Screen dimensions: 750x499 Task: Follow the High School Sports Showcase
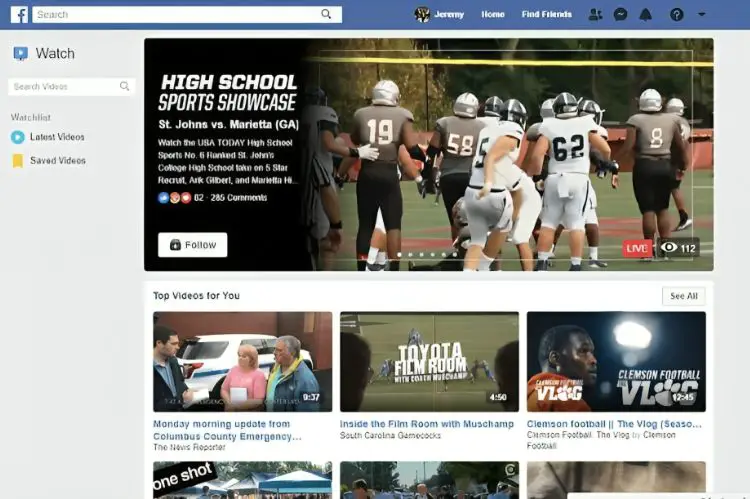pyautogui.click(x=193, y=245)
